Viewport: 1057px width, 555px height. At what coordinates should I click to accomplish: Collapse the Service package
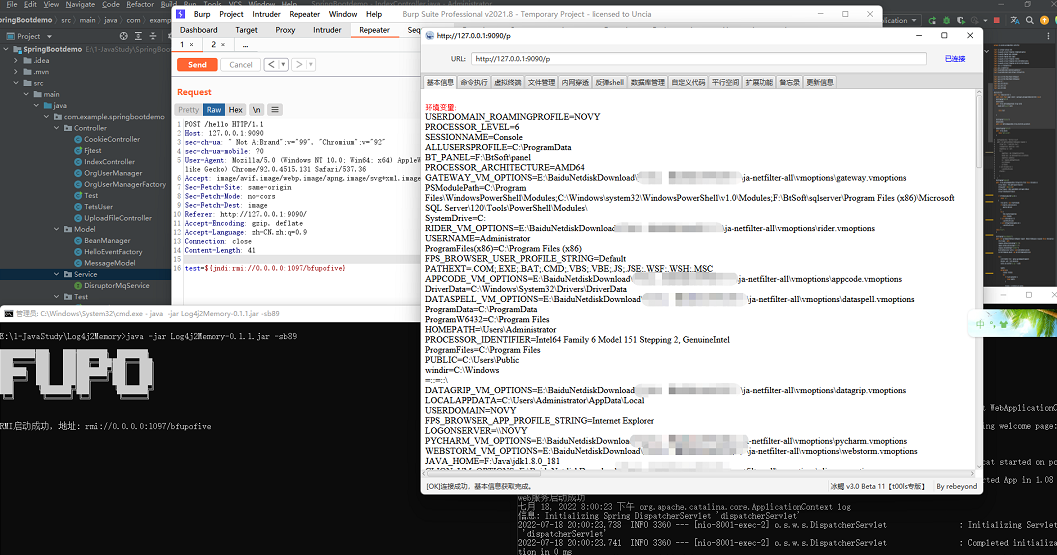point(57,274)
